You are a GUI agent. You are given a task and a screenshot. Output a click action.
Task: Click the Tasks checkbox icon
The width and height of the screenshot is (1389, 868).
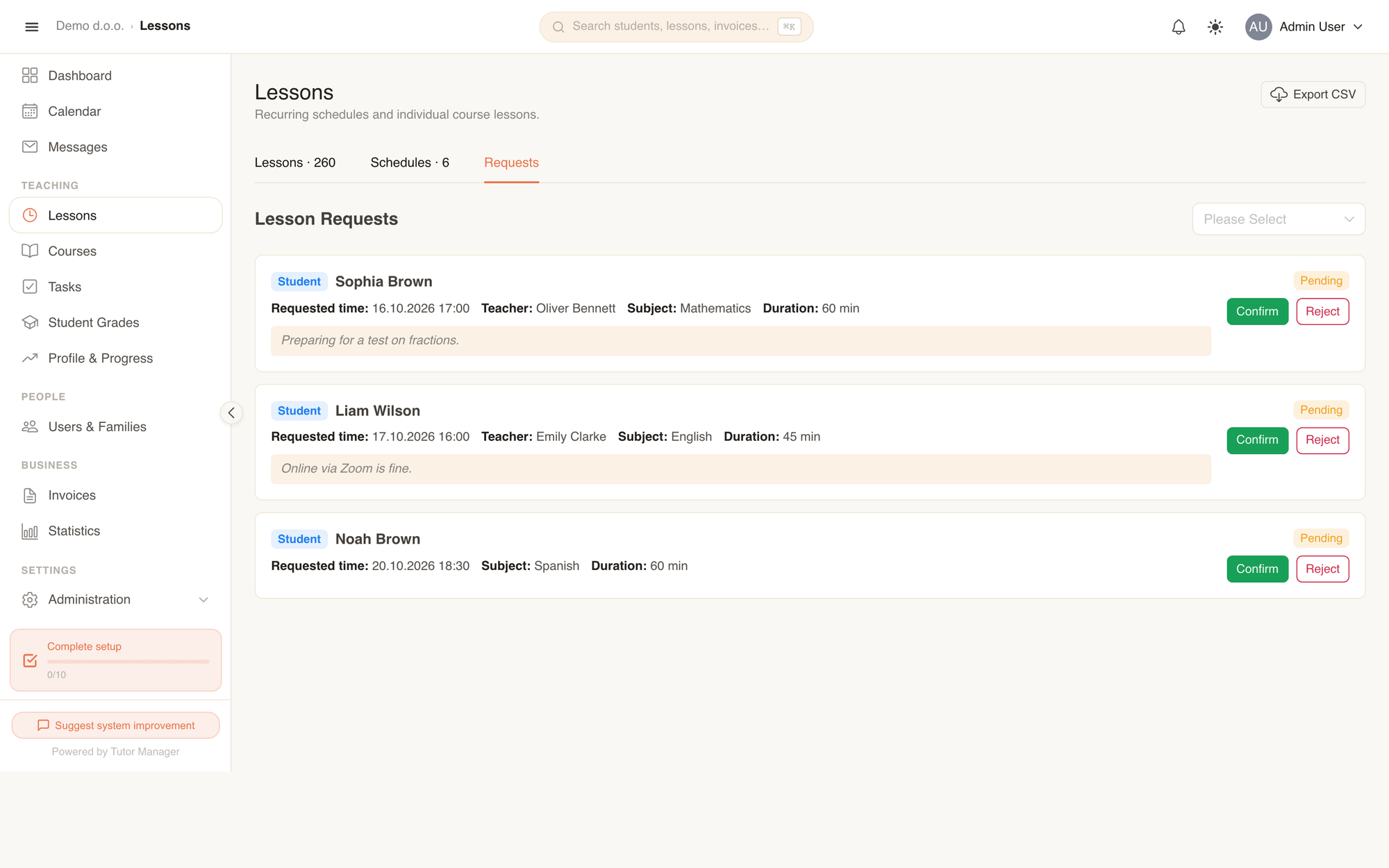click(x=30, y=287)
